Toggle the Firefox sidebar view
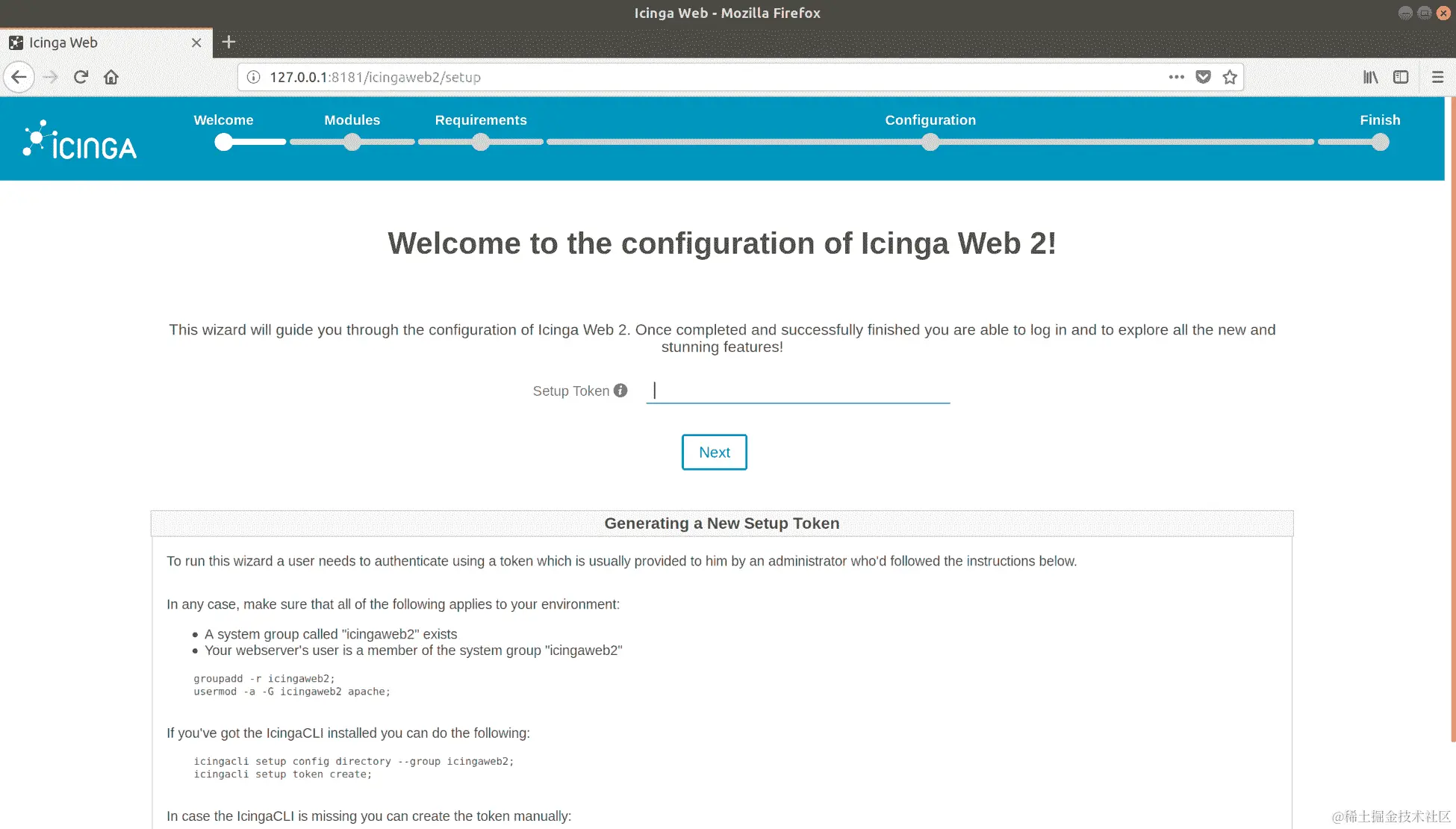This screenshot has width=1456, height=829. pyautogui.click(x=1401, y=77)
